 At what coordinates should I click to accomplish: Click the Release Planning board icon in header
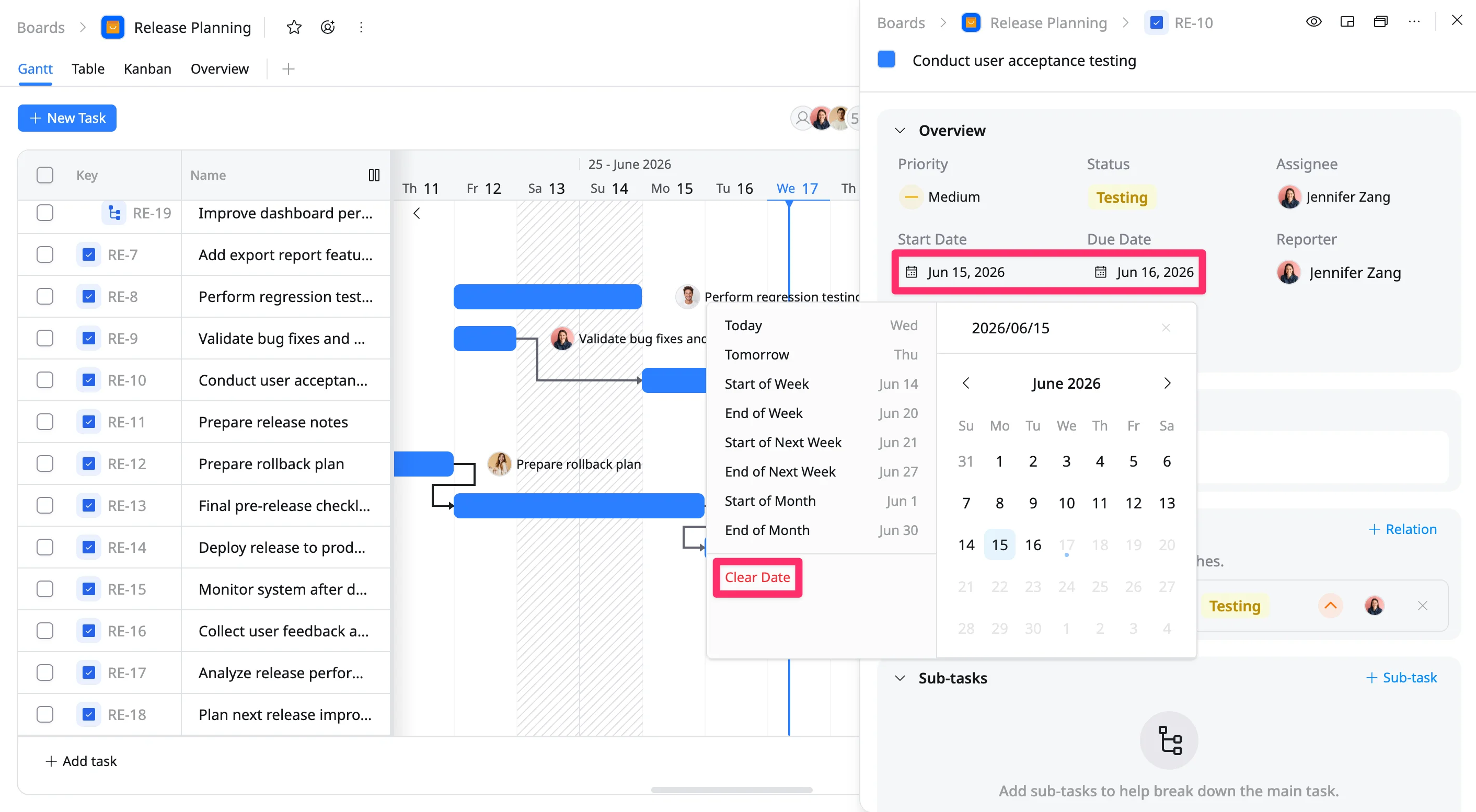coord(113,27)
